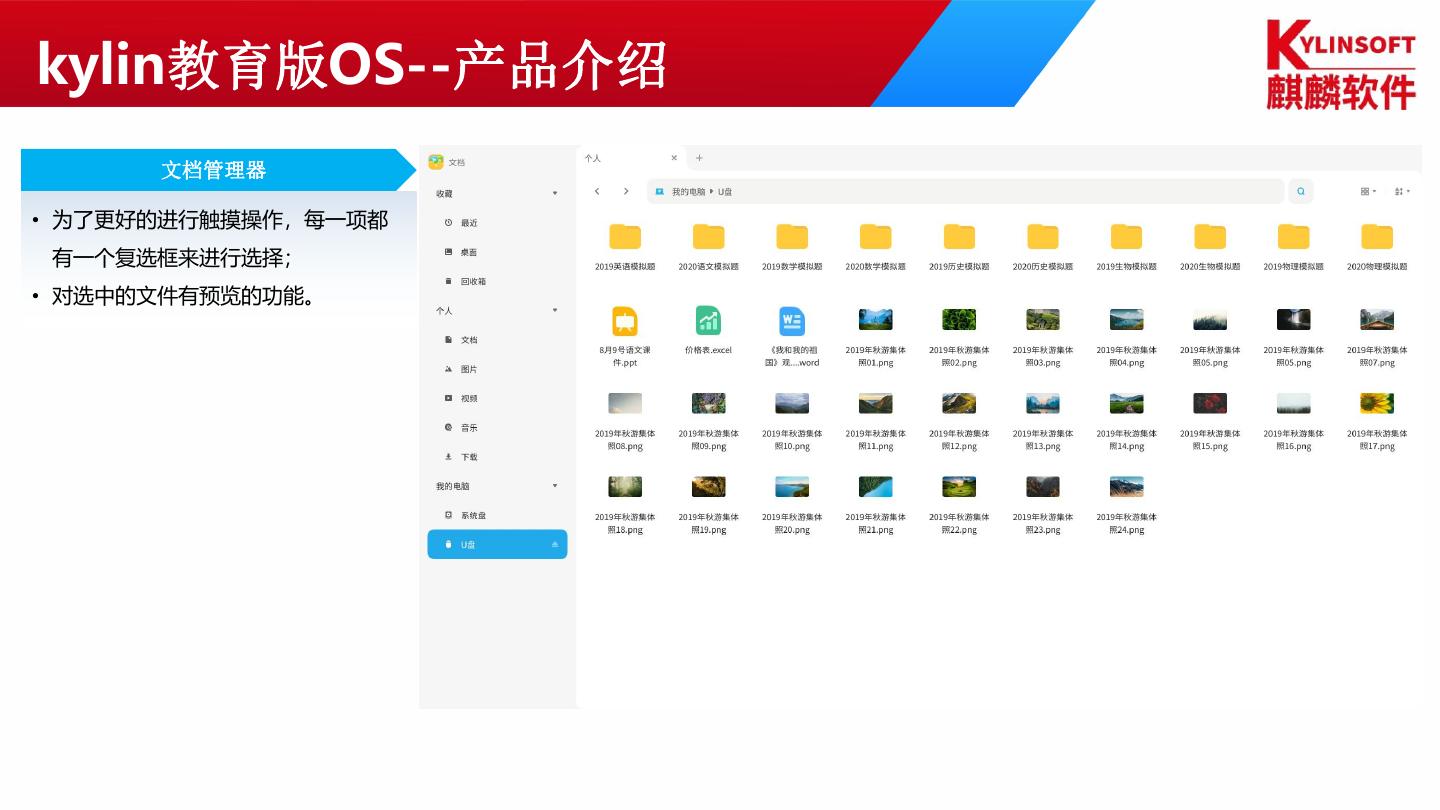Image resolution: width=1440 pixels, height=810 pixels.
Task: Click the search icon in the toolbar
Action: (x=1300, y=191)
